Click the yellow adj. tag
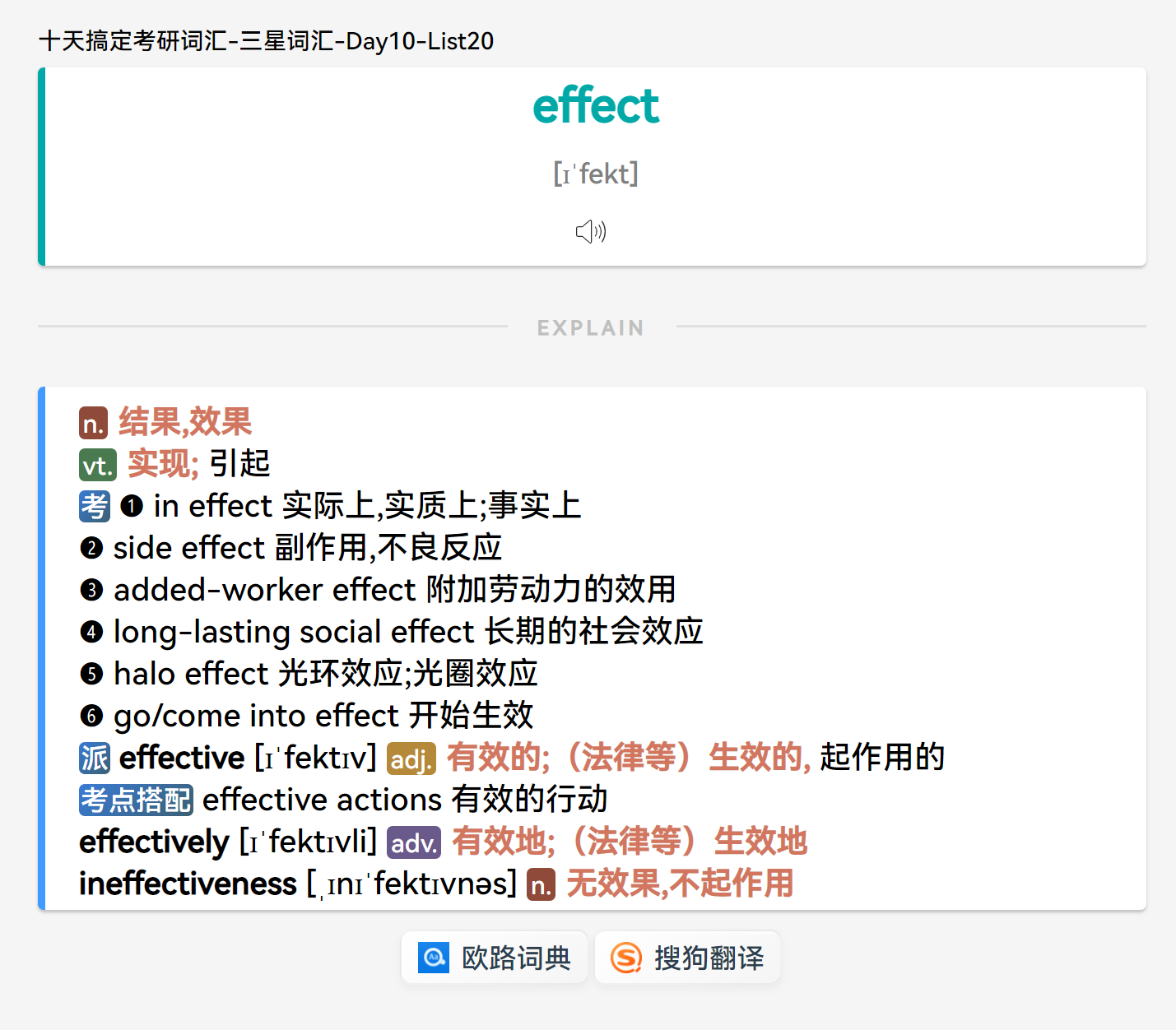 click(x=411, y=759)
